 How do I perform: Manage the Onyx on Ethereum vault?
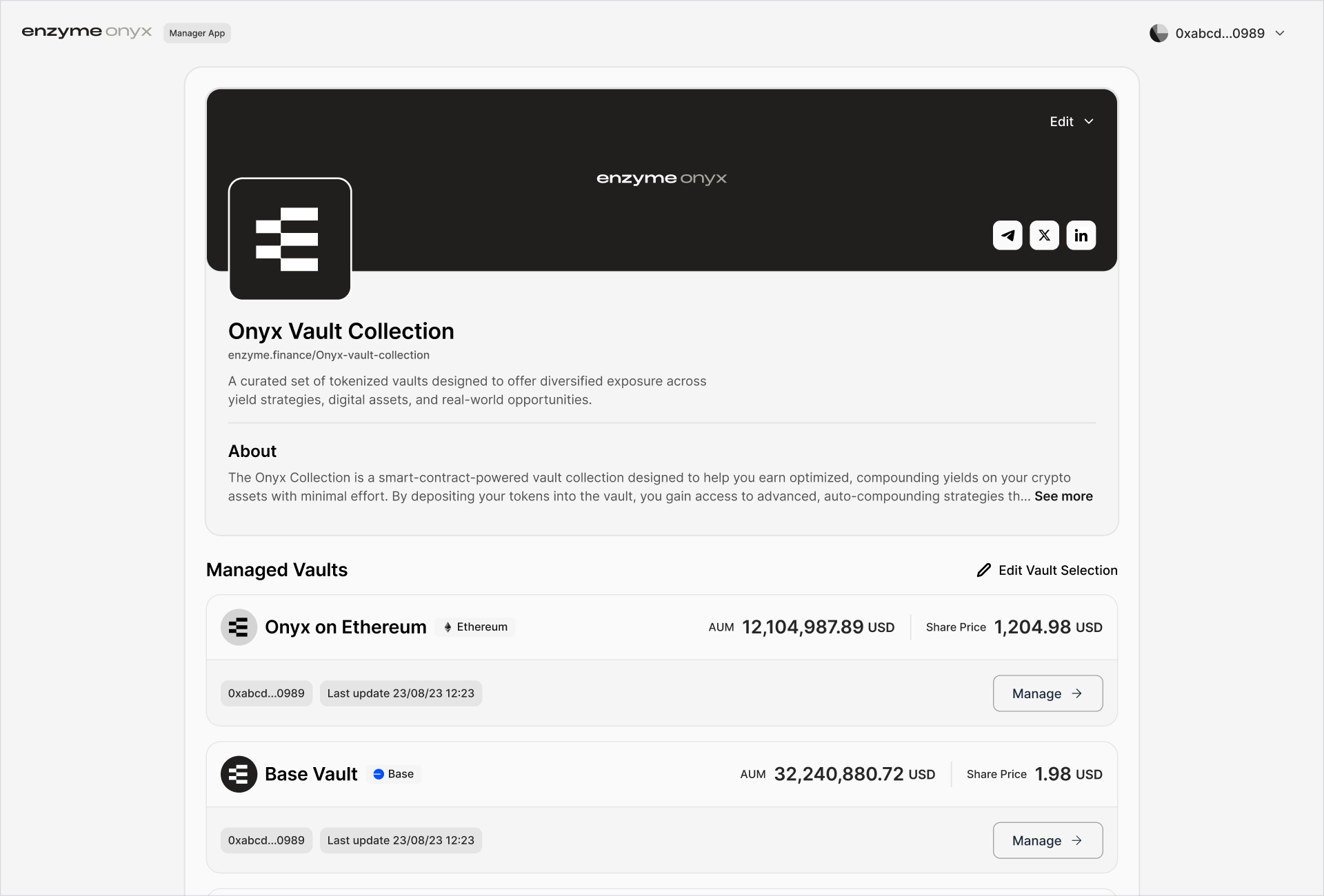[x=1047, y=693]
